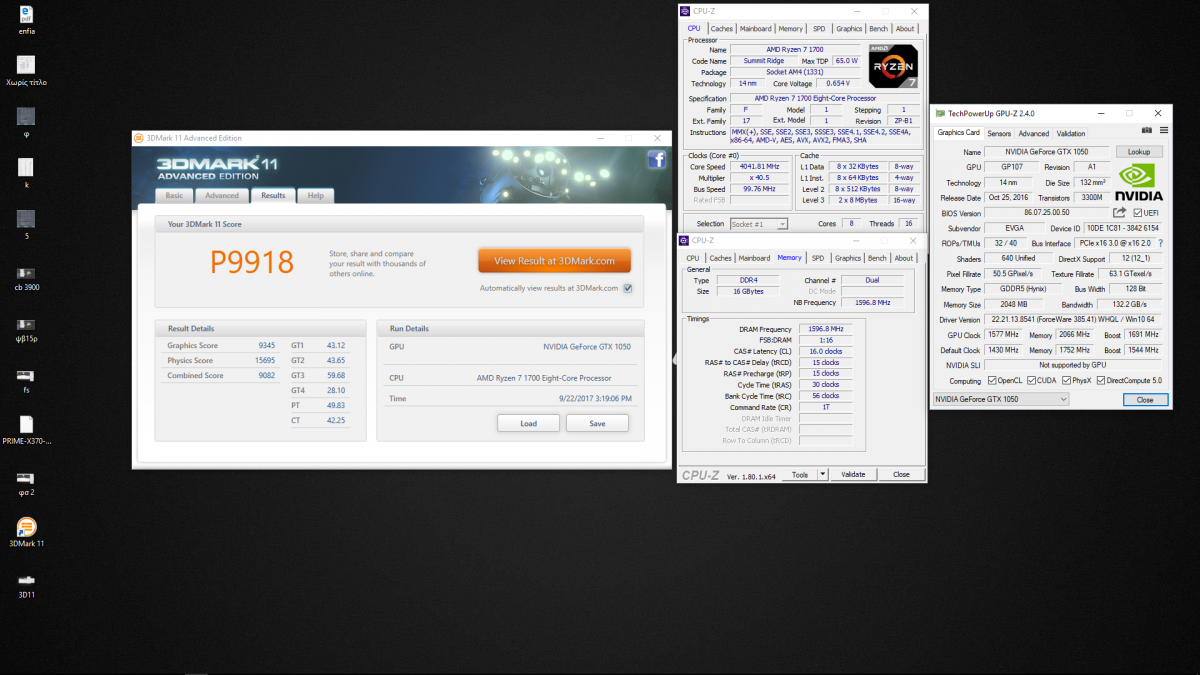Image resolution: width=1200 pixels, height=675 pixels.
Task: Launch the 3DMark 11 desktop shortcut
Action: pos(27,533)
